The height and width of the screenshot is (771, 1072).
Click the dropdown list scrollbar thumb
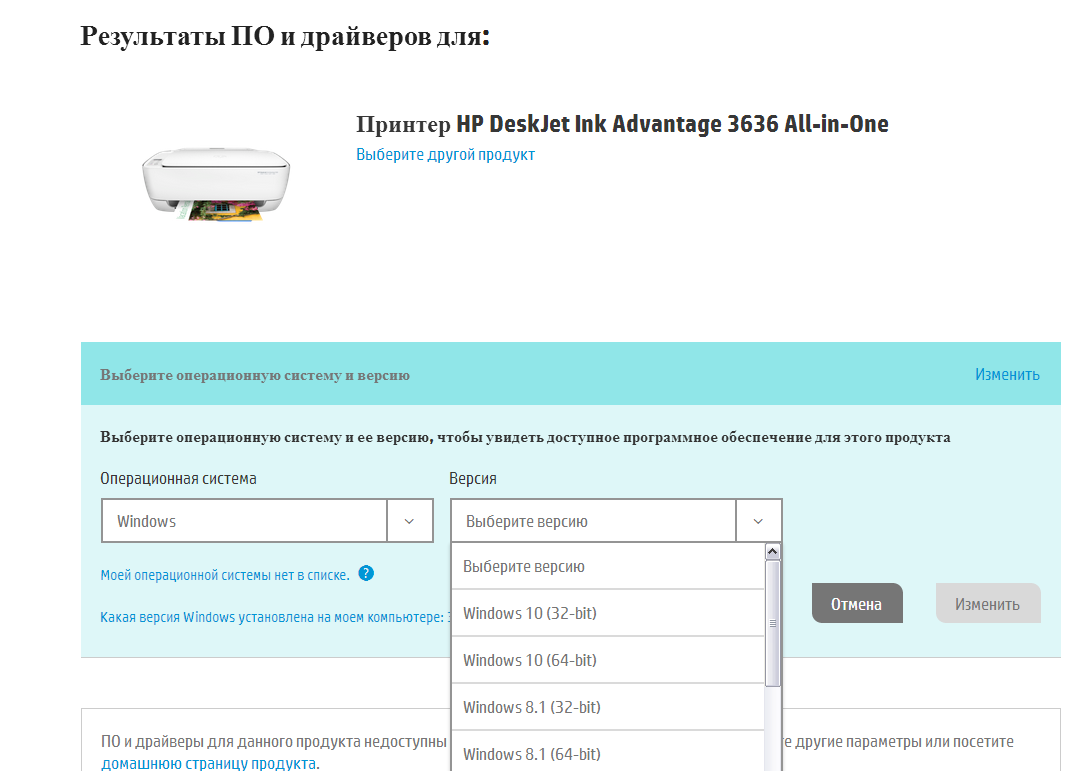coord(773,623)
